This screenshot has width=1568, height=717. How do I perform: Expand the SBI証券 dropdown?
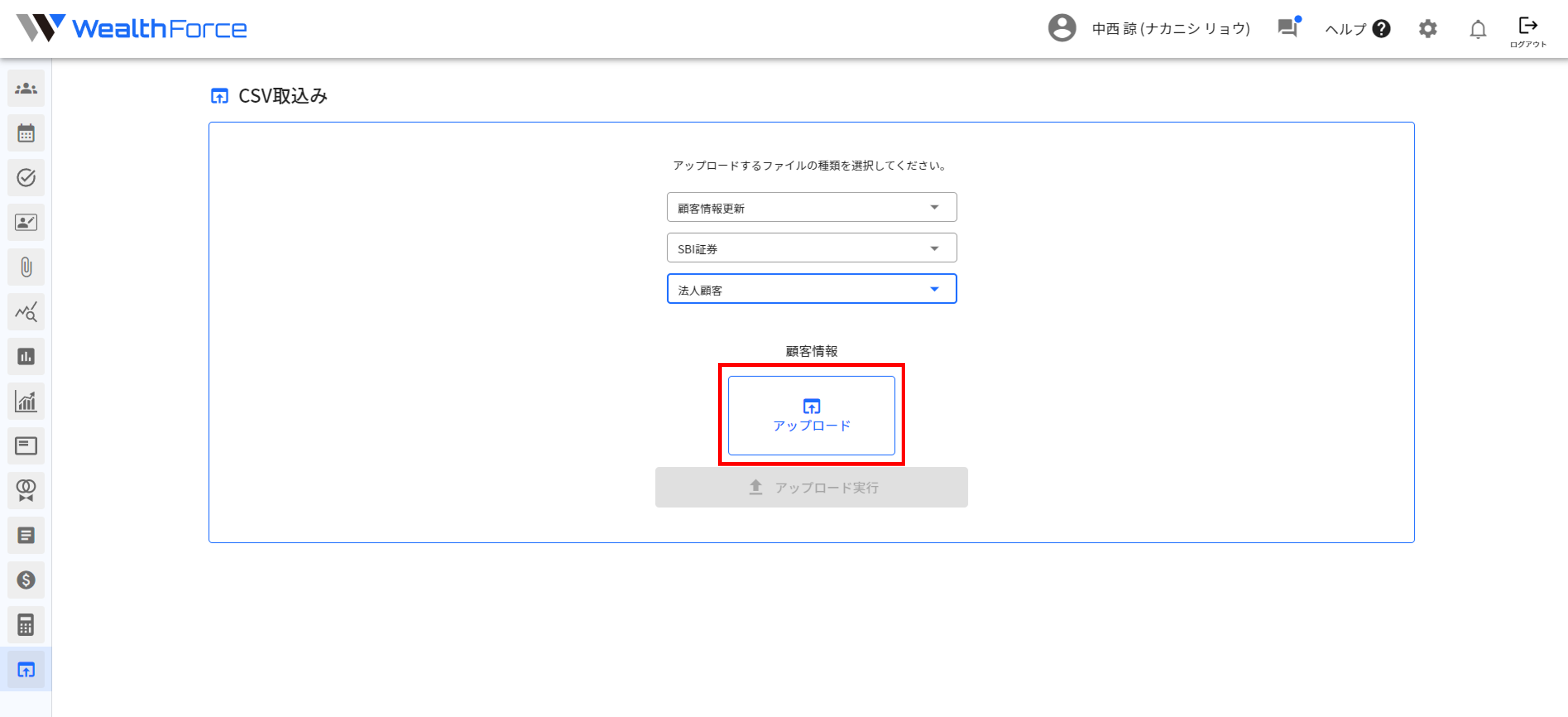coord(811,249)
